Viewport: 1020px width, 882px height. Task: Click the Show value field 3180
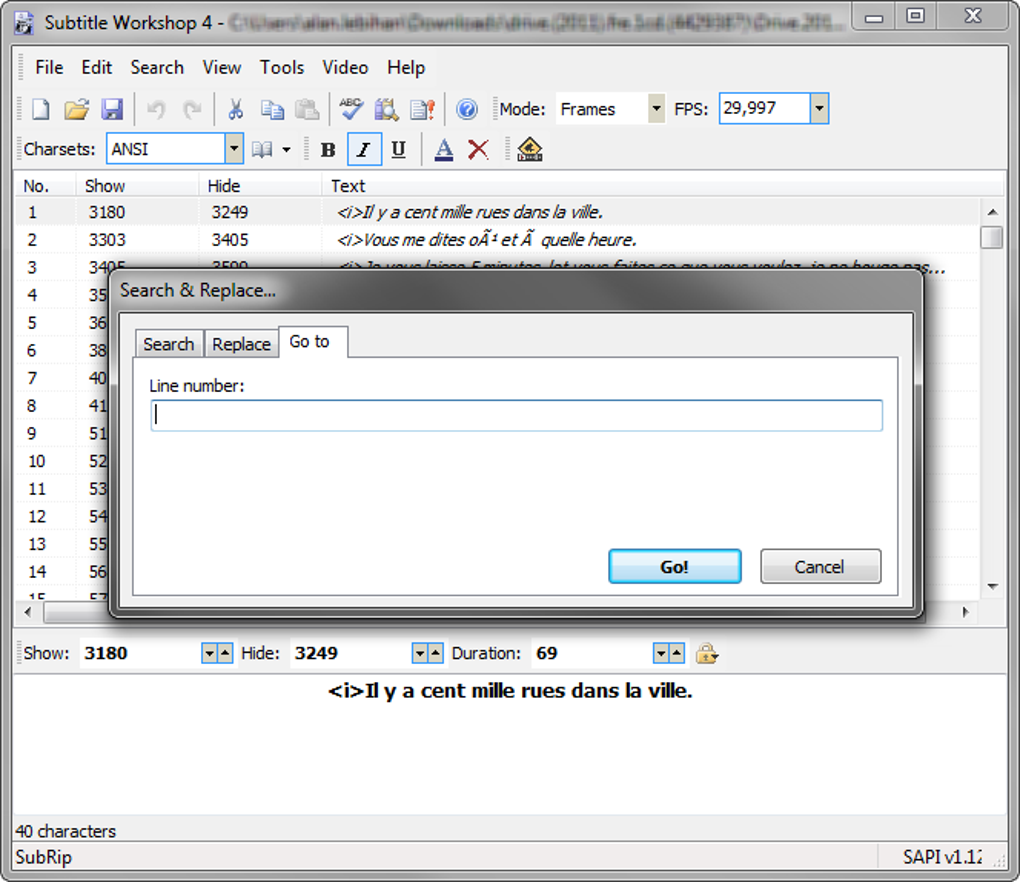[x=141, y=653]
